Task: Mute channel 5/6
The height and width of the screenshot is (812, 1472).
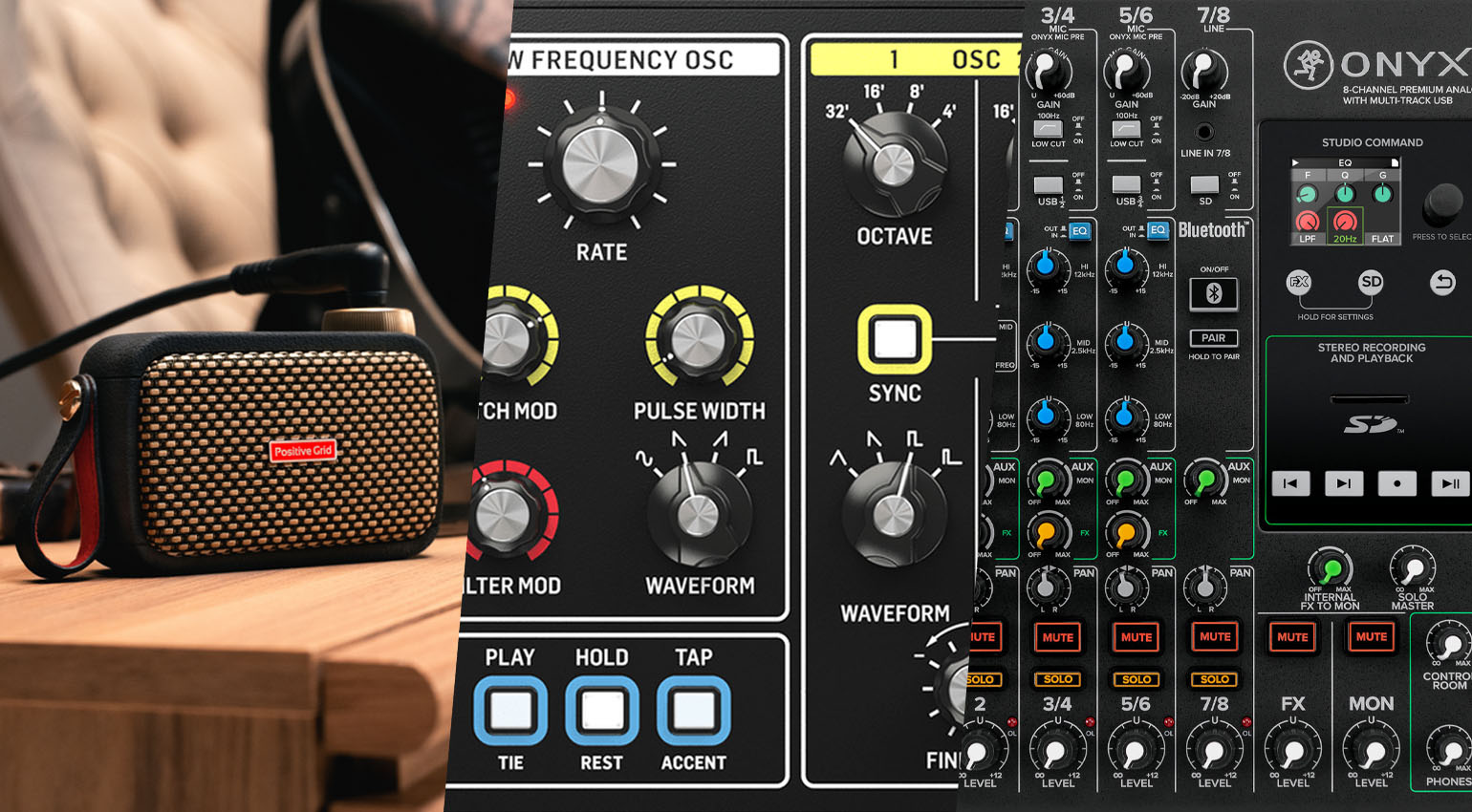Action: pos(1136,637)
